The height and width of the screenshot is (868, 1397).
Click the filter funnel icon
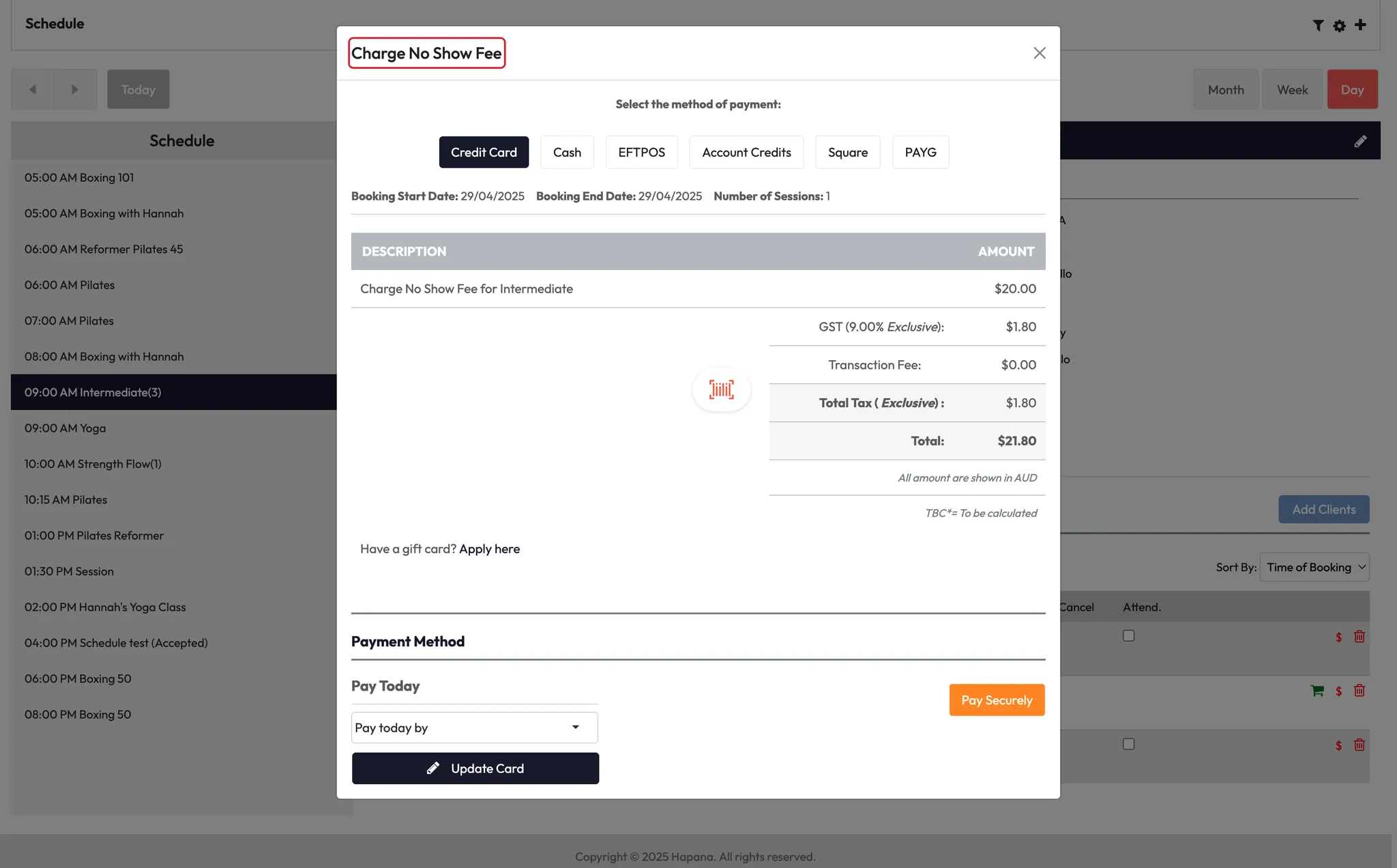[1318, 25]
